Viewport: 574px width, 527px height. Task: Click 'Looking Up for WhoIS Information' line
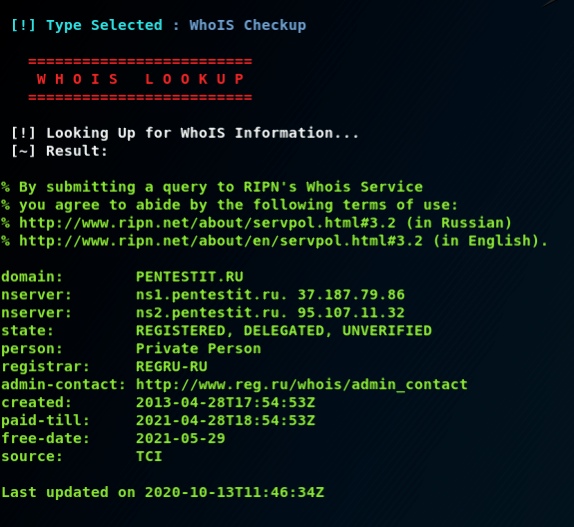click(185, 133)
